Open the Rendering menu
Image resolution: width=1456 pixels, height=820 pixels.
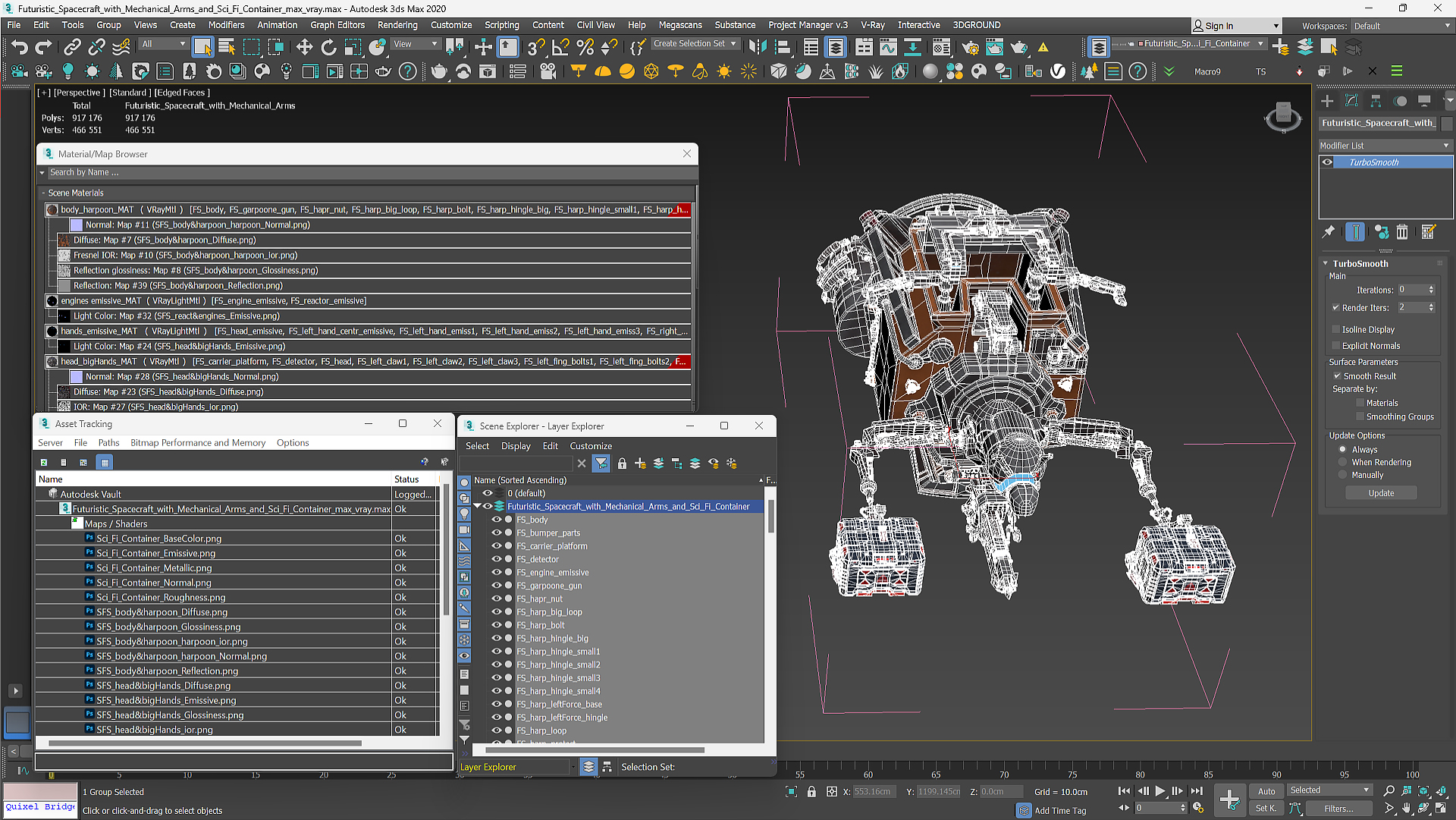click(x=397, y=25)
